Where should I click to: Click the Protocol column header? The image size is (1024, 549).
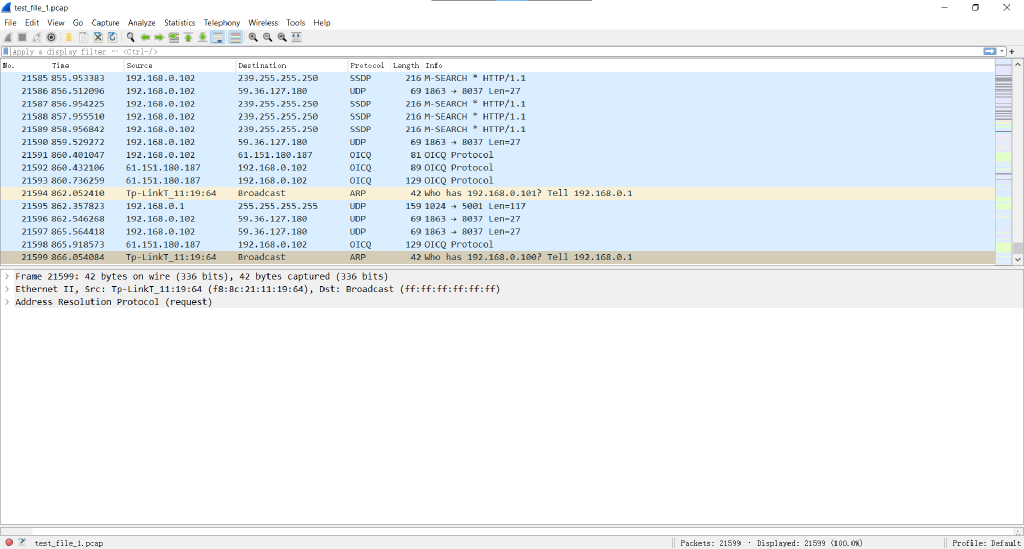(x=366, y=65)
